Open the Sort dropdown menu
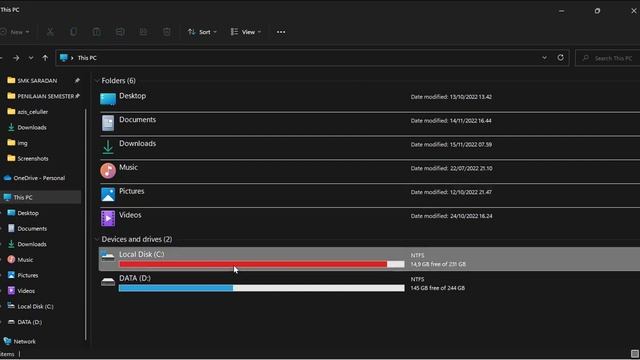 [x=202, y=32]
